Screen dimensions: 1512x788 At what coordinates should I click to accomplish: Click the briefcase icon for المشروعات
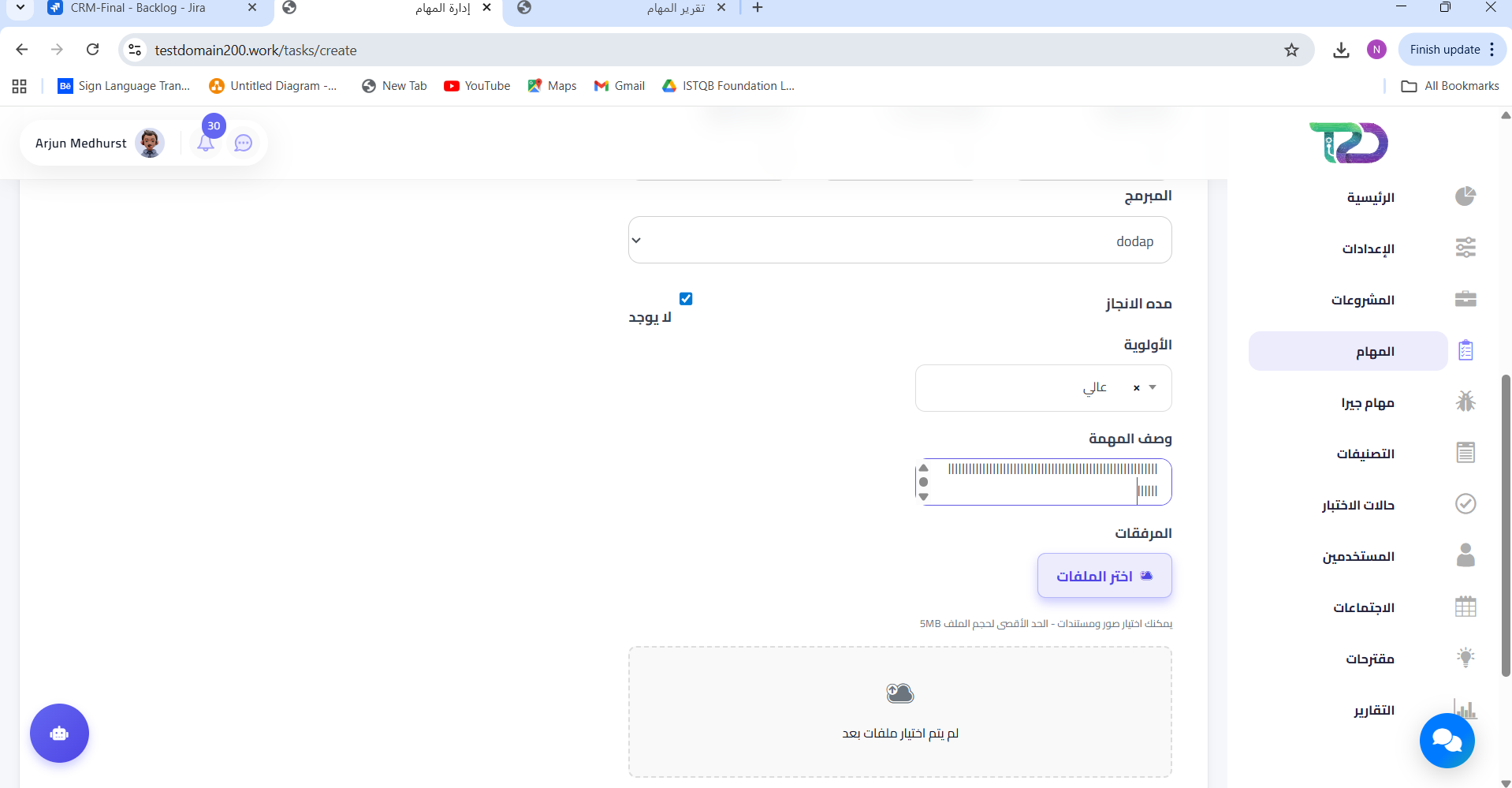tap(1465, 300)
